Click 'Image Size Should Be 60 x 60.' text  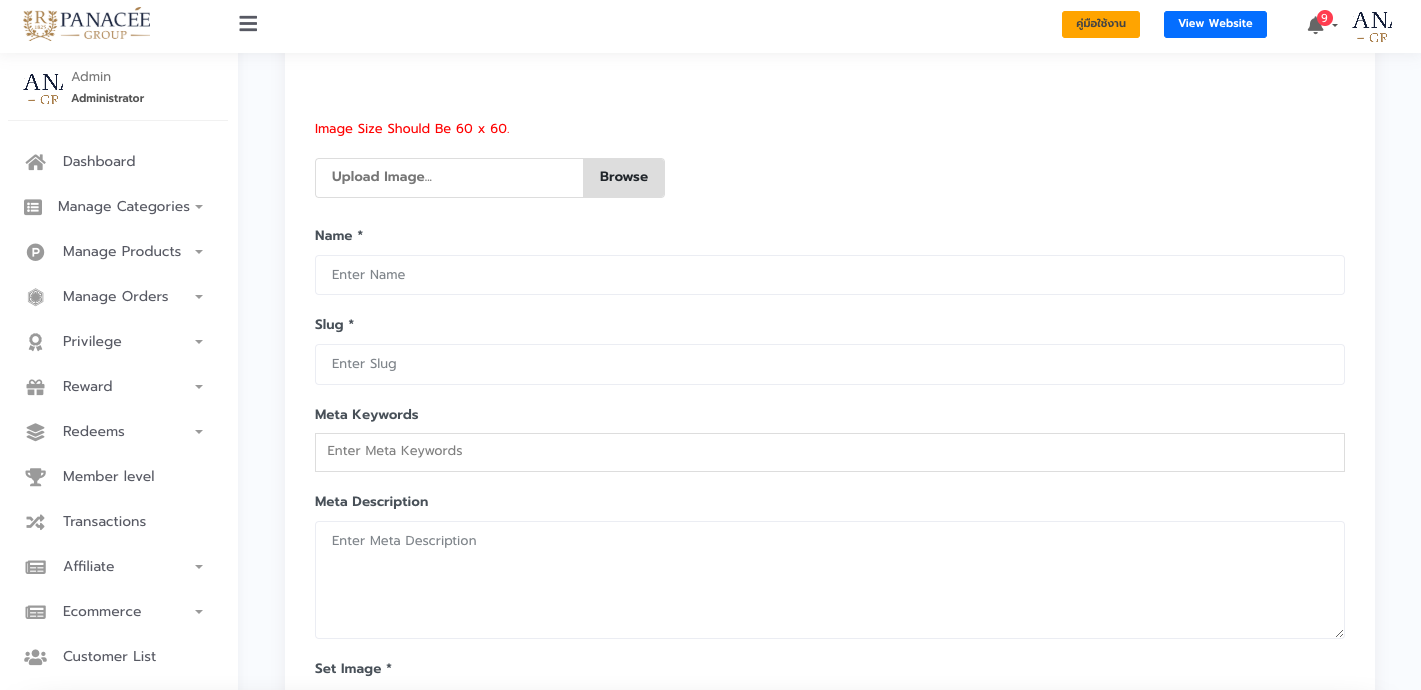tap(412, 129)
